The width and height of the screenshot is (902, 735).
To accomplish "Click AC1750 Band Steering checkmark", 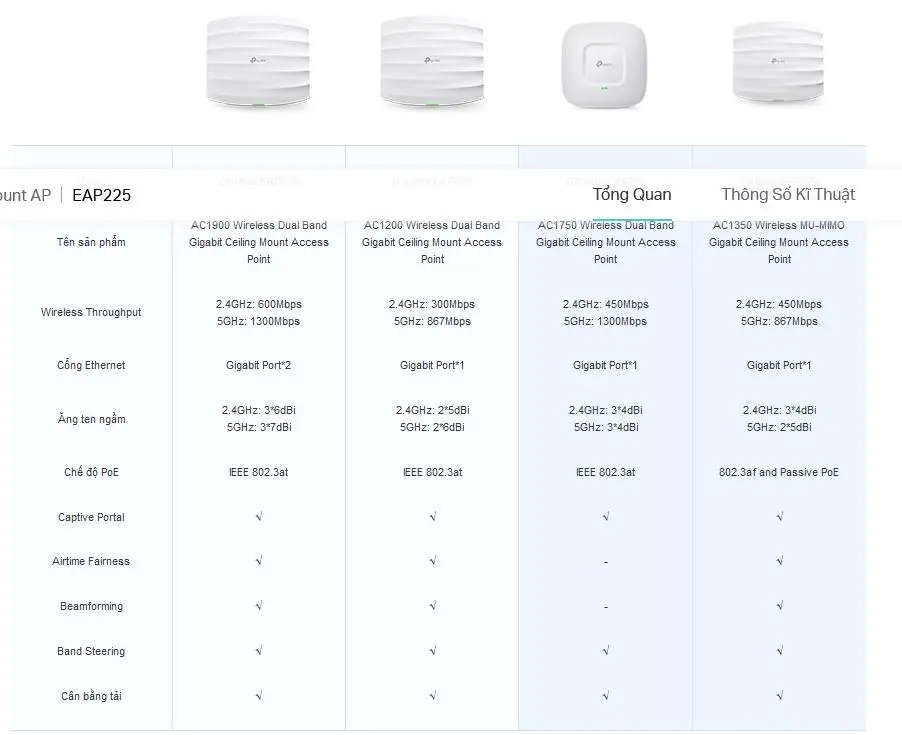I will pos(606,650).
